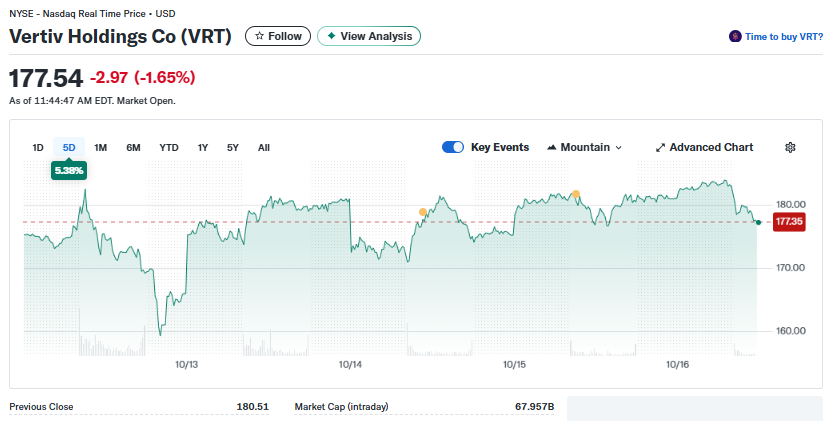Click the Mountain chart type icon
The height and width of the screenshot is (421, 834).
point(552,147)
